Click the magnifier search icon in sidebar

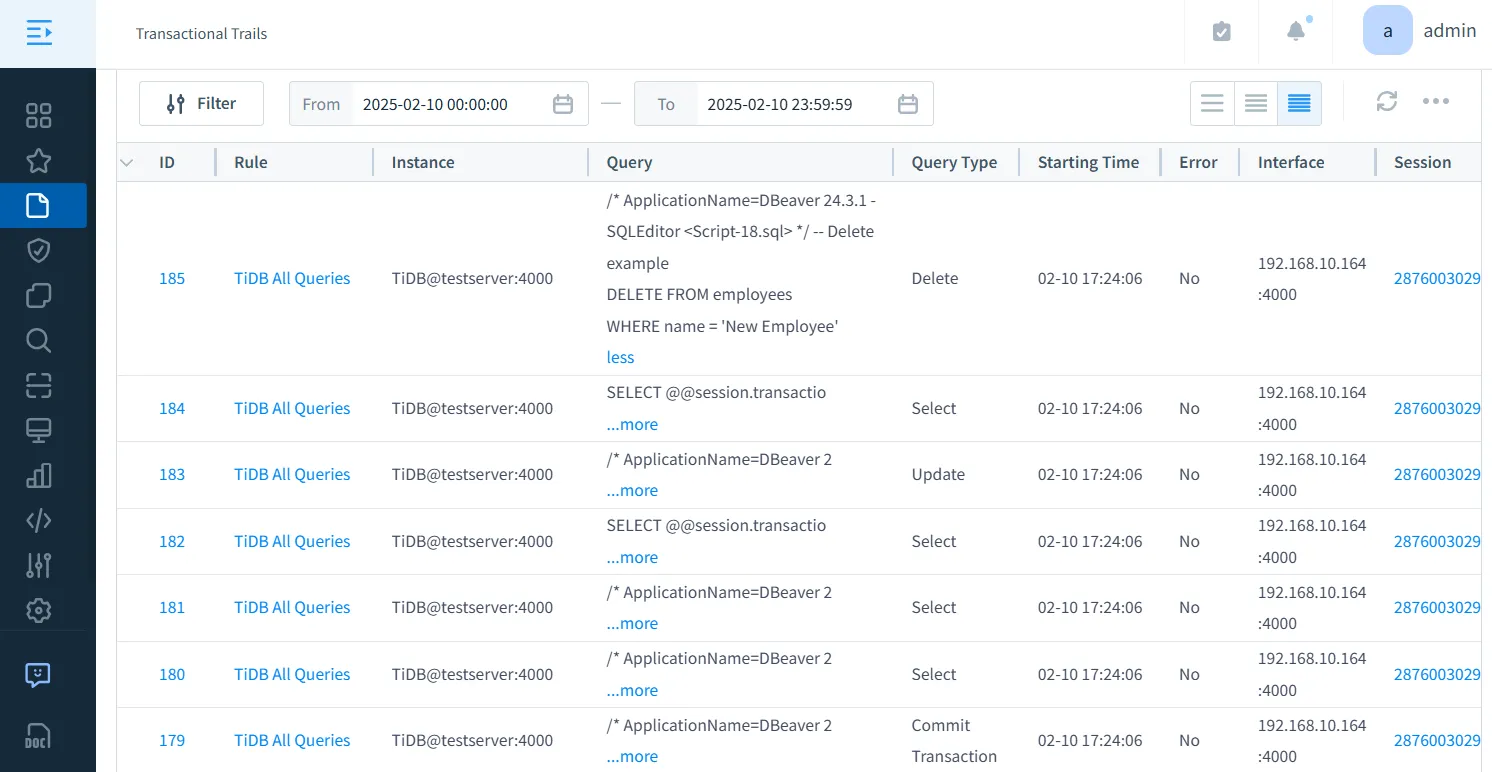point(38,341)
